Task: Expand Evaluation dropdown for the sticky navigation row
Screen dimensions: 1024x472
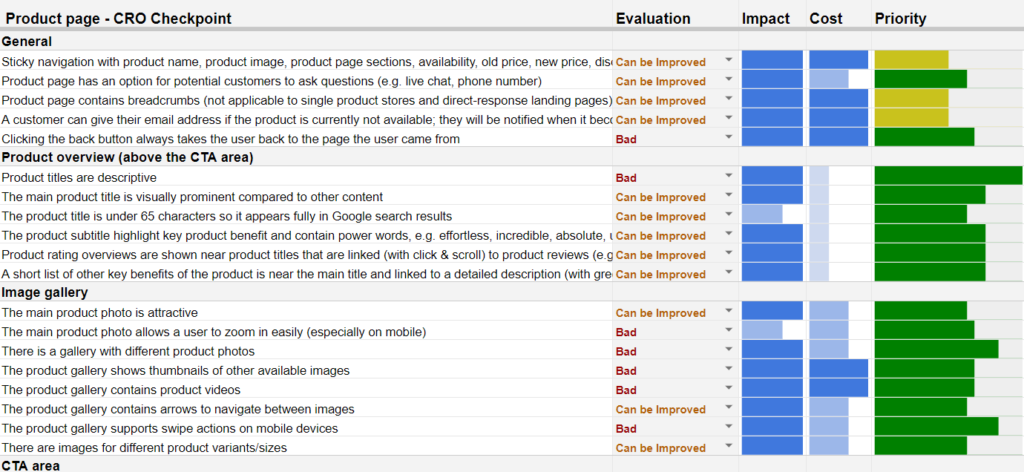Action: click(x=728, y=61)
